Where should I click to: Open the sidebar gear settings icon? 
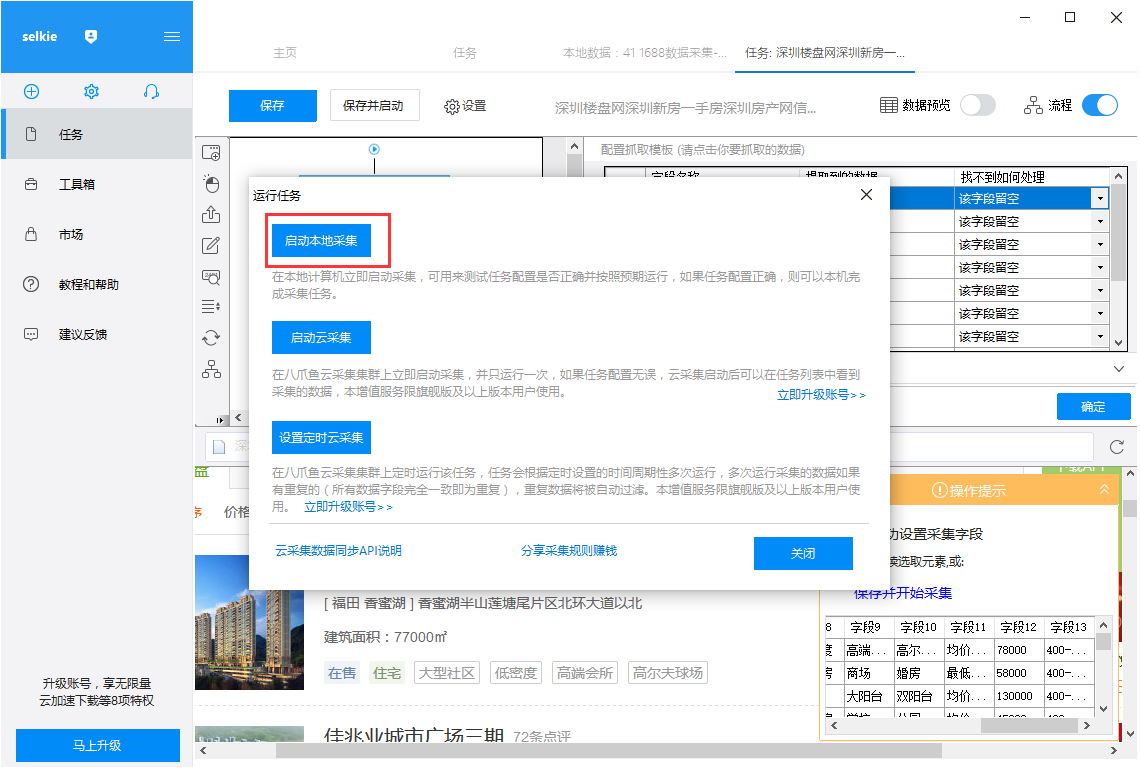91,92
